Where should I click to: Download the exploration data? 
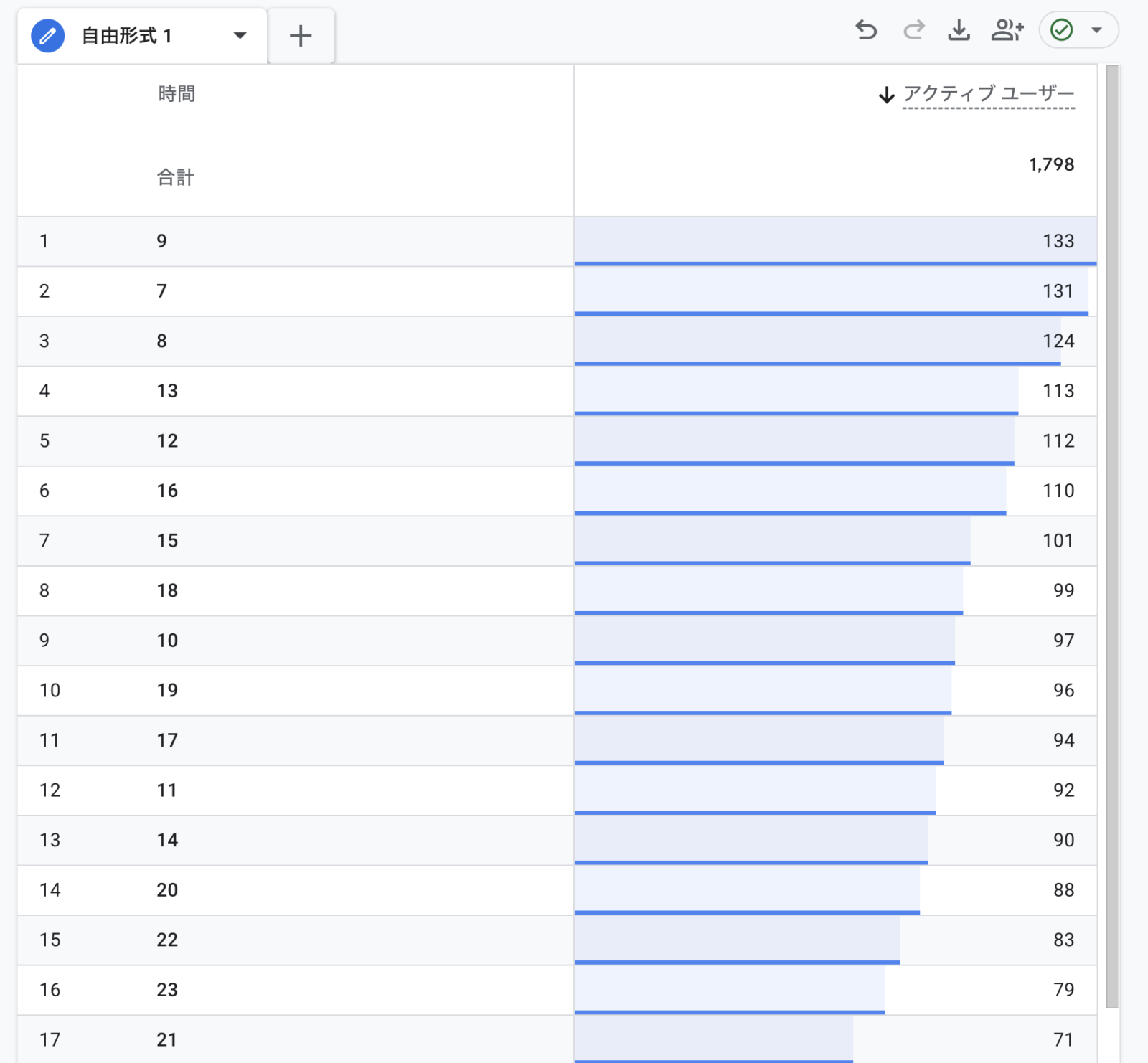point(959,30)
